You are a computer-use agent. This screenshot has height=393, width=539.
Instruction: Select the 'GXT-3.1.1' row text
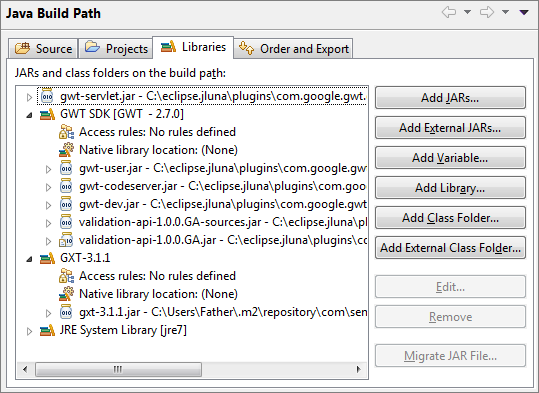[x=85, y=258]
